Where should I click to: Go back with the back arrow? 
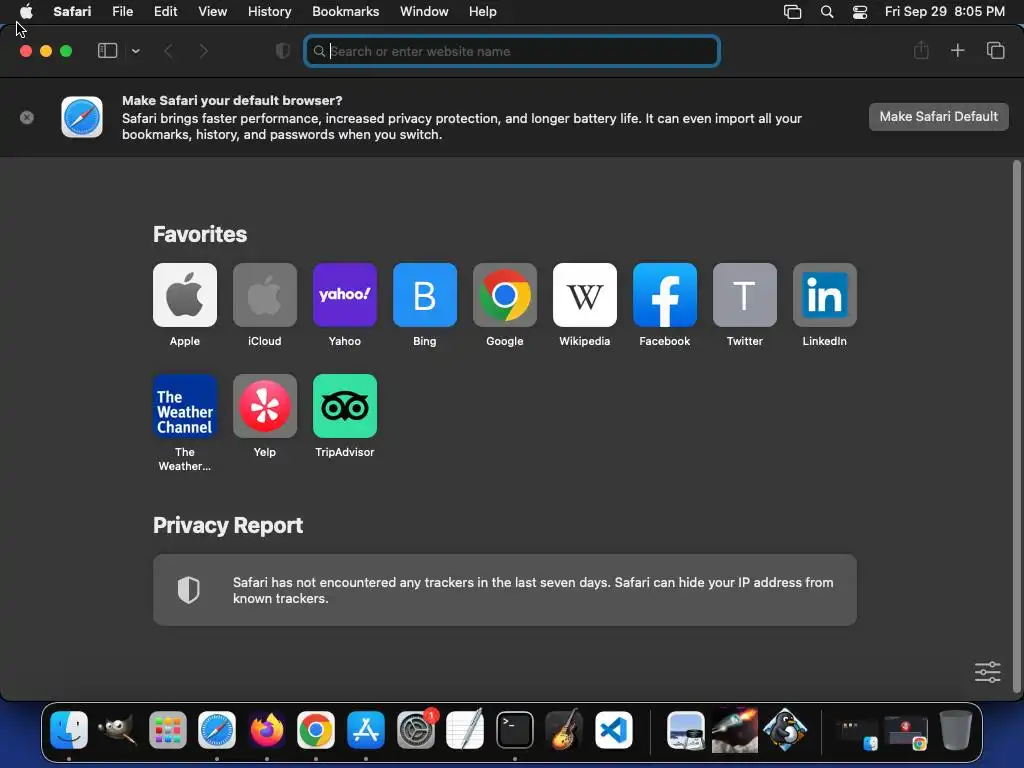click(168, 51)
